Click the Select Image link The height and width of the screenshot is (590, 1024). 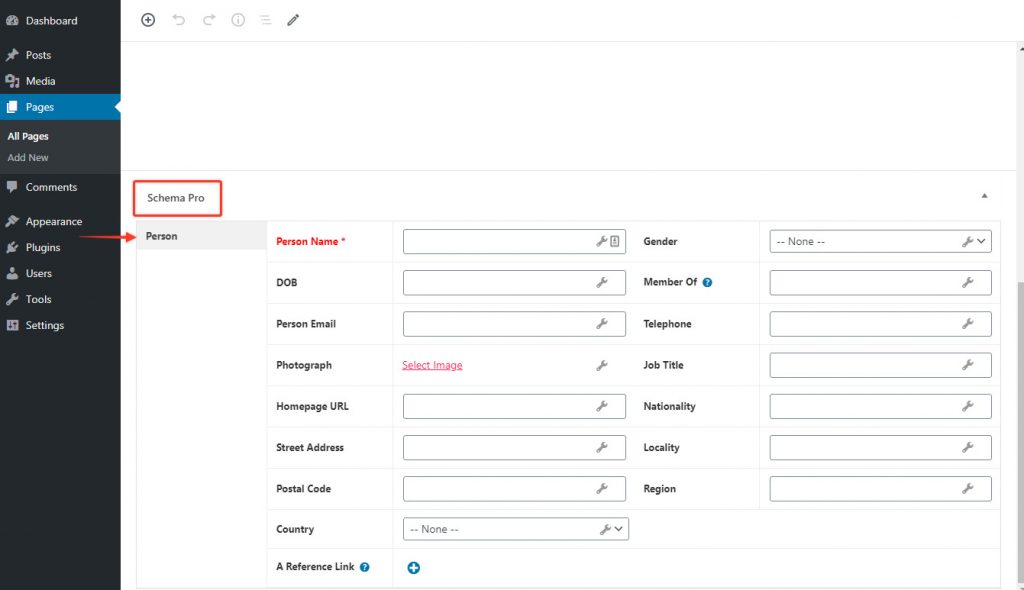coord(432,366)
